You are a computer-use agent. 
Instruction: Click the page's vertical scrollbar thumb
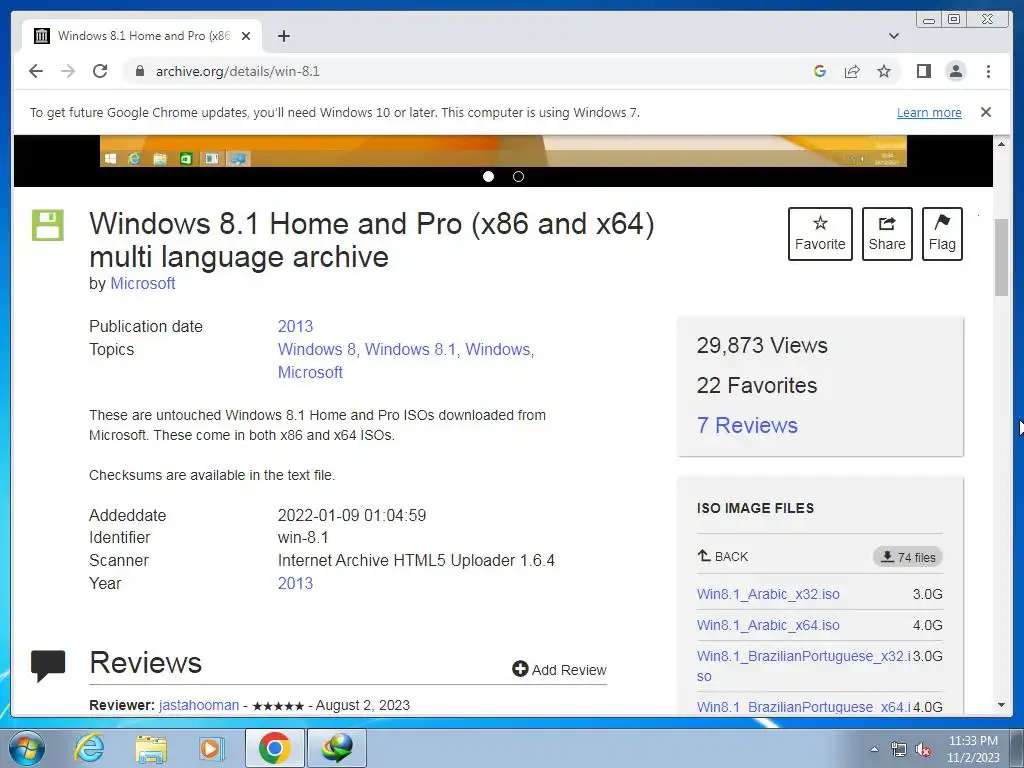tap(1001, 257)
